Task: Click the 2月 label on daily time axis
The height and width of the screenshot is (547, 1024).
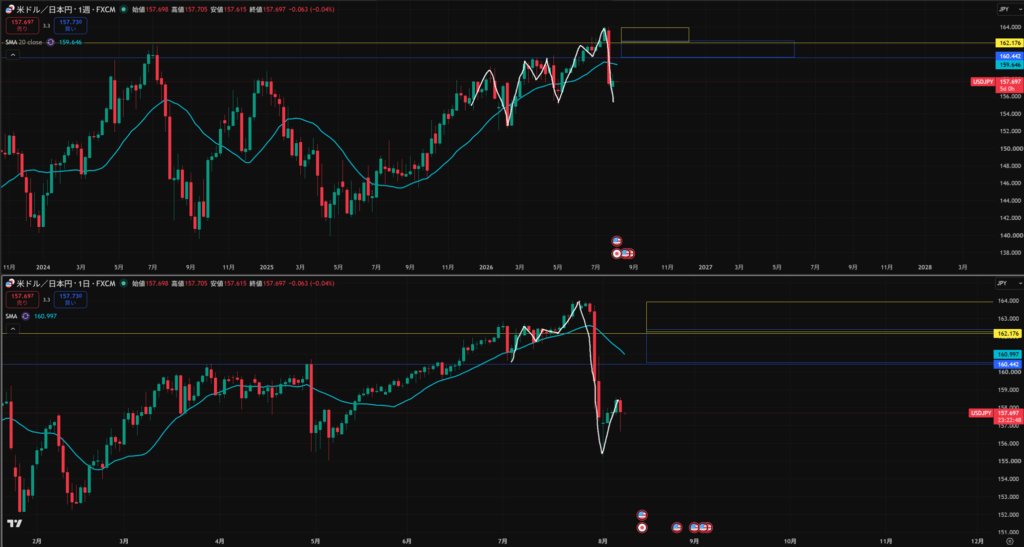Action: (x=37, y=541)
